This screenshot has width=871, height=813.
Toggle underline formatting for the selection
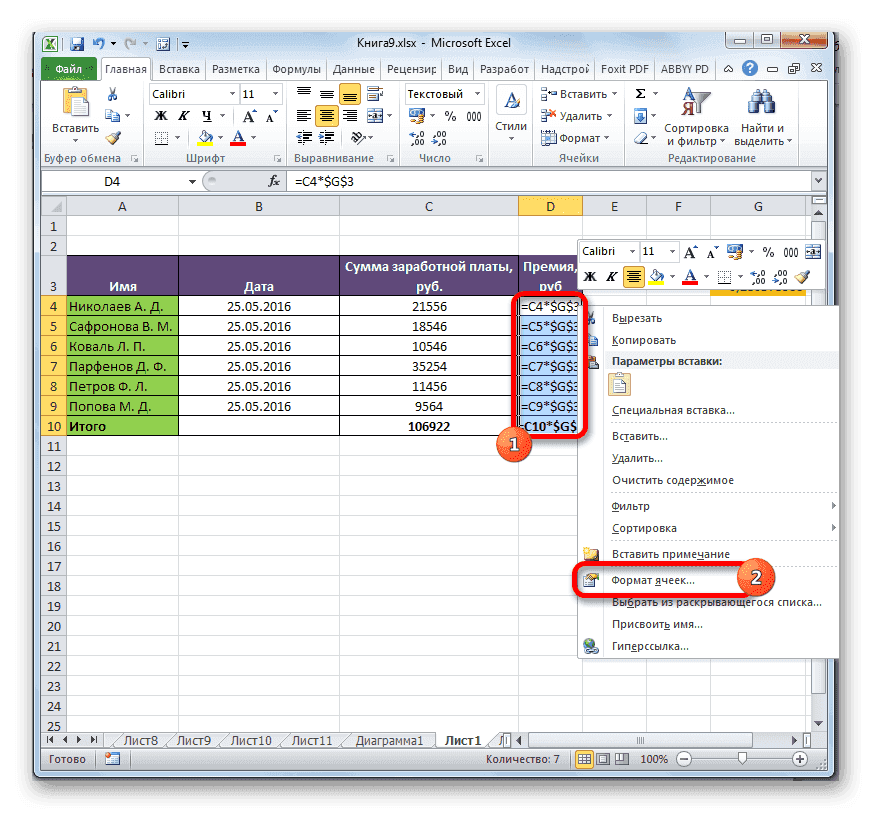(207, 115)
